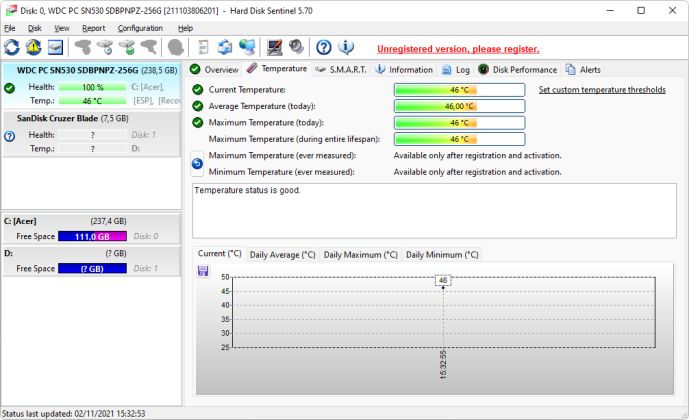Screen dimensions: 689x420
Task: Save the temperature graph with floppy icon
Action: pyautogui.click(x=203, y=271)
